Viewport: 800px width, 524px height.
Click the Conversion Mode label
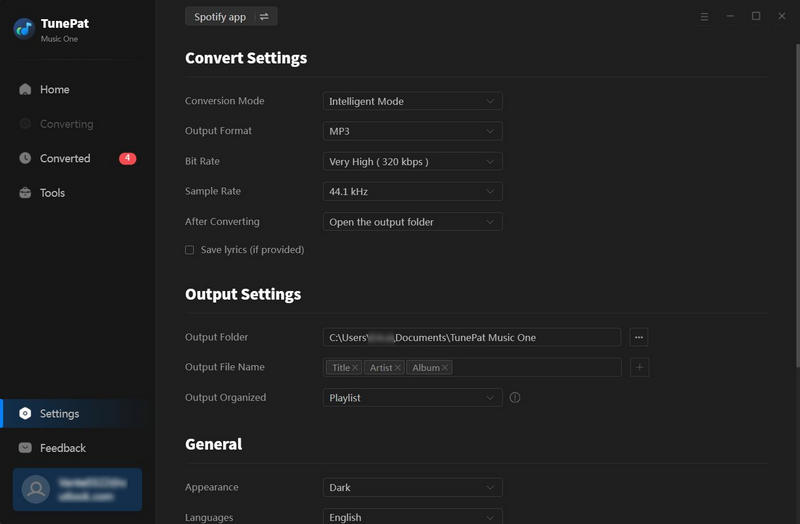point(224,101)
